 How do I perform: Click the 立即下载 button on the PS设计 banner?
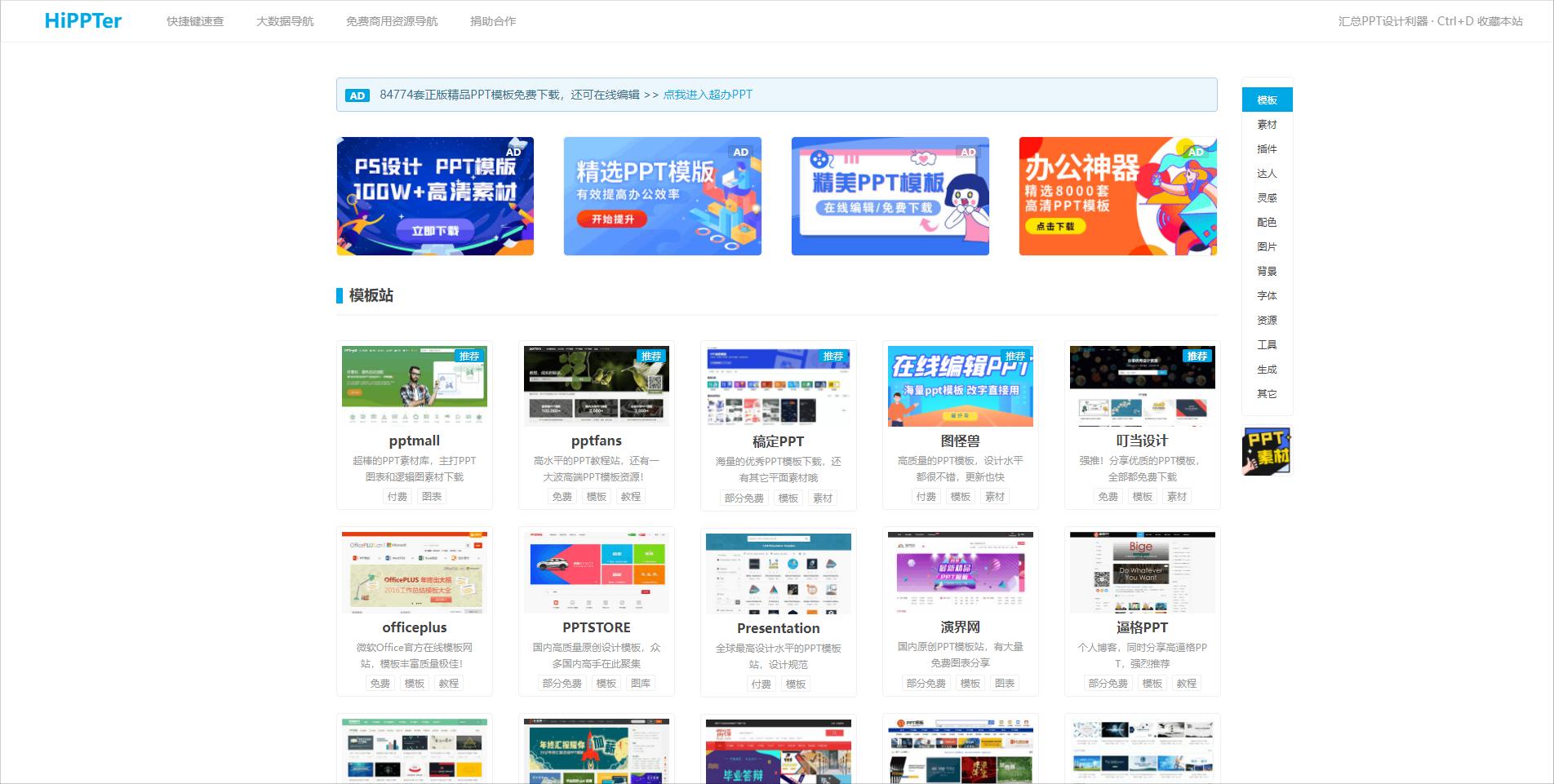pyautogui.click(x=435, y=229)
